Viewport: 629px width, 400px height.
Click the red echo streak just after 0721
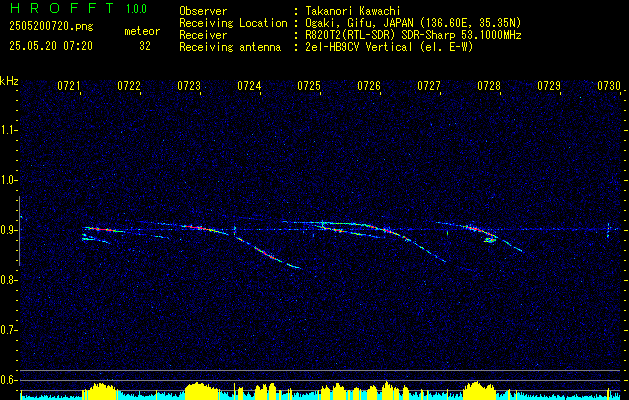(103, 229)
